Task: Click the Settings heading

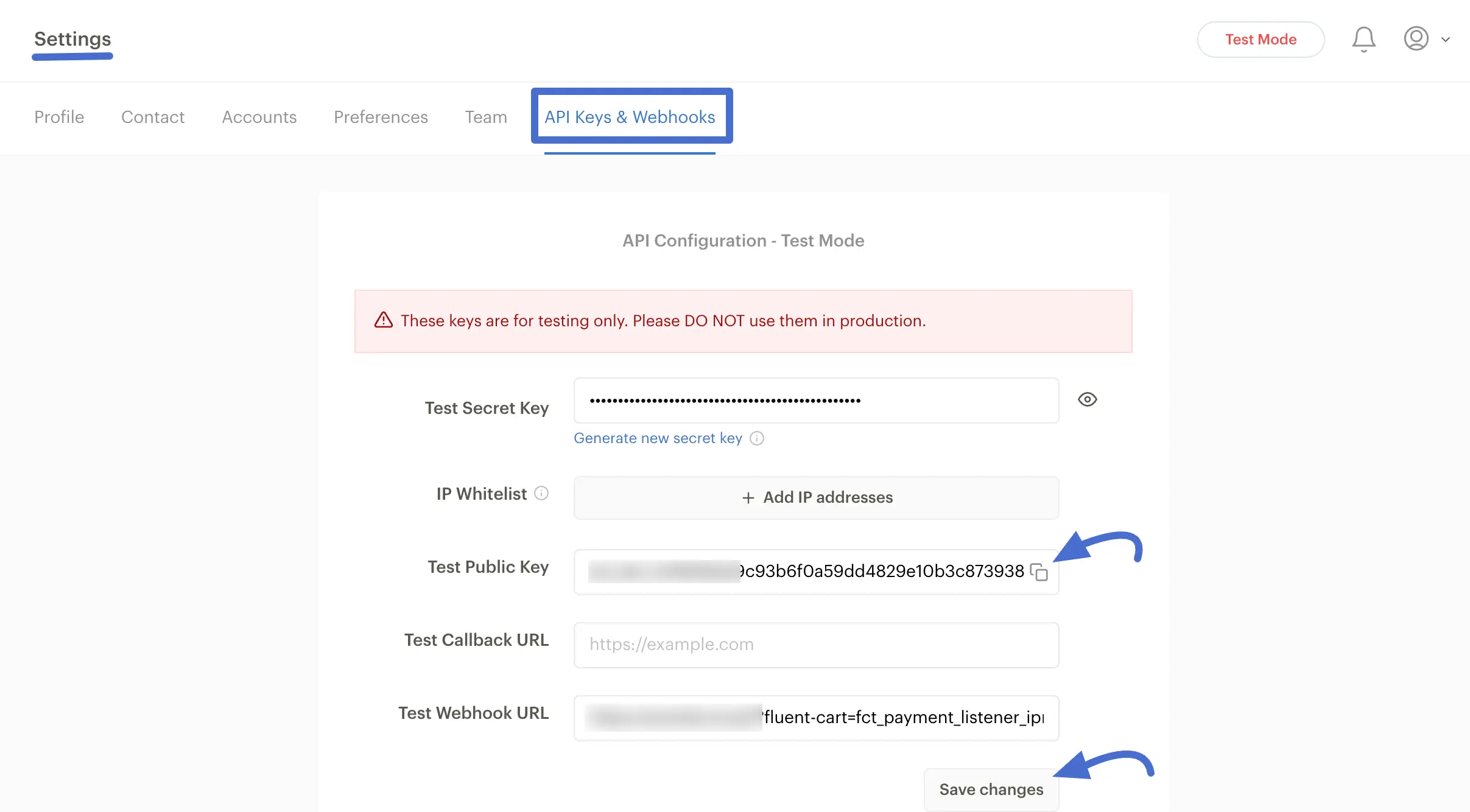Action: 72,39
